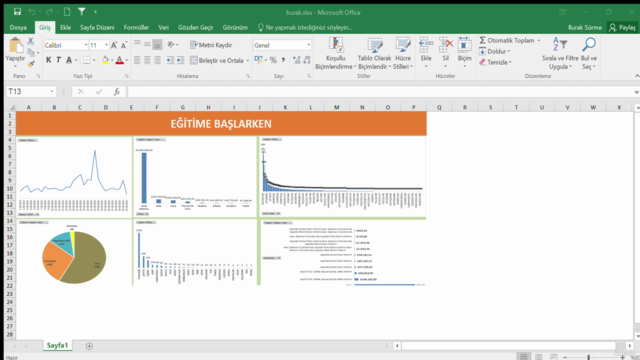The height and width of the screenshot is (360, 640).
Task: Open the Genel number format dropdown
Action: coord(309,45)
